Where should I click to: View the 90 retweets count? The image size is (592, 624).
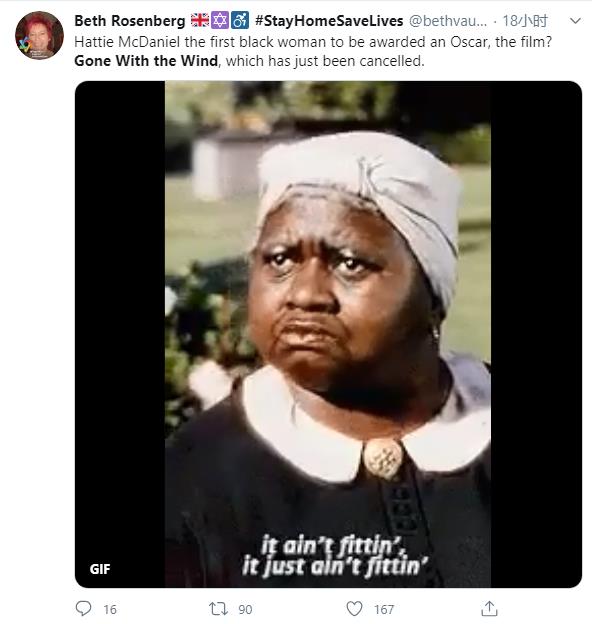(245, 609)
